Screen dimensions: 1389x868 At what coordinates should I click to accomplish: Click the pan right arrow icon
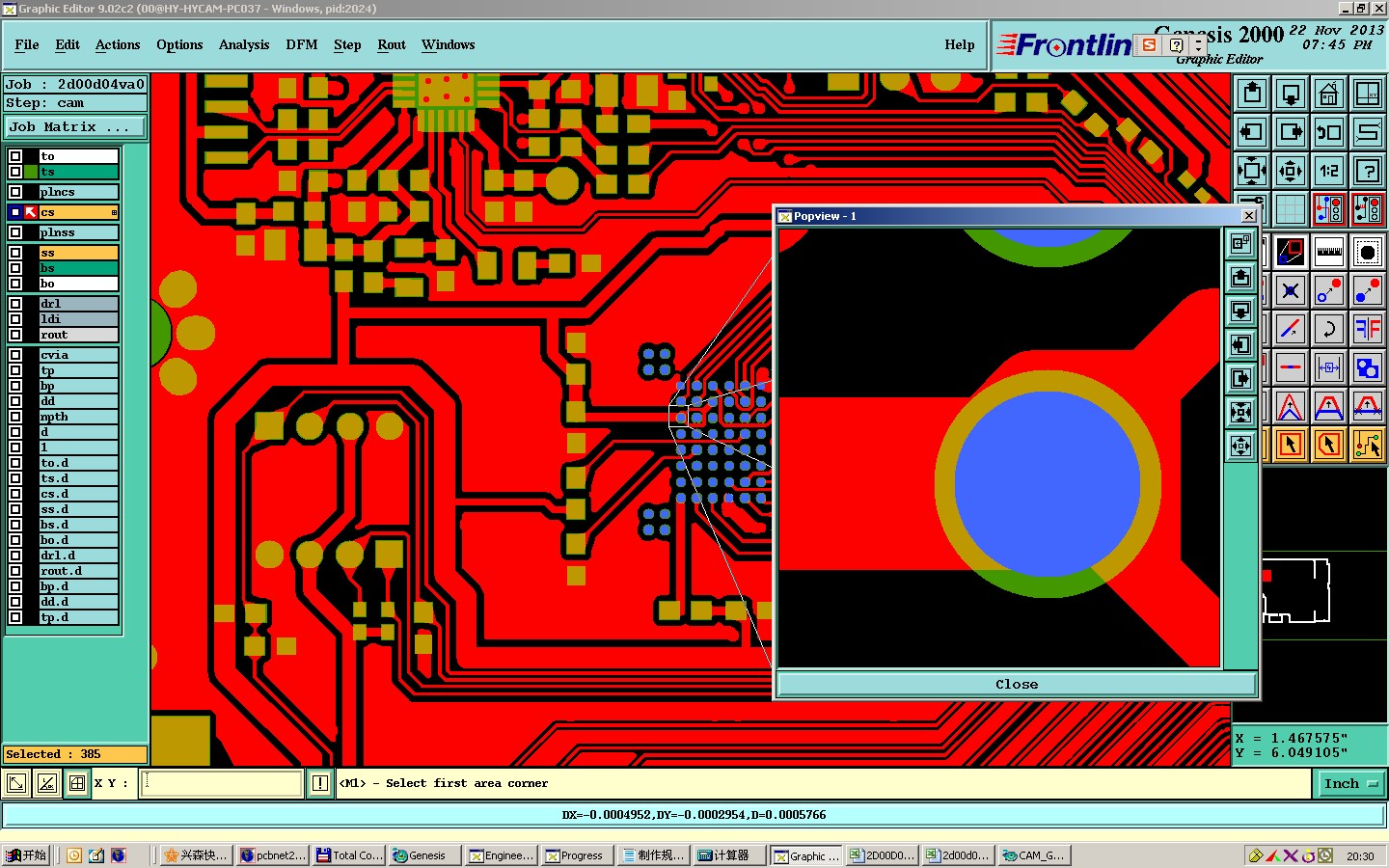tap(1291, 132)
